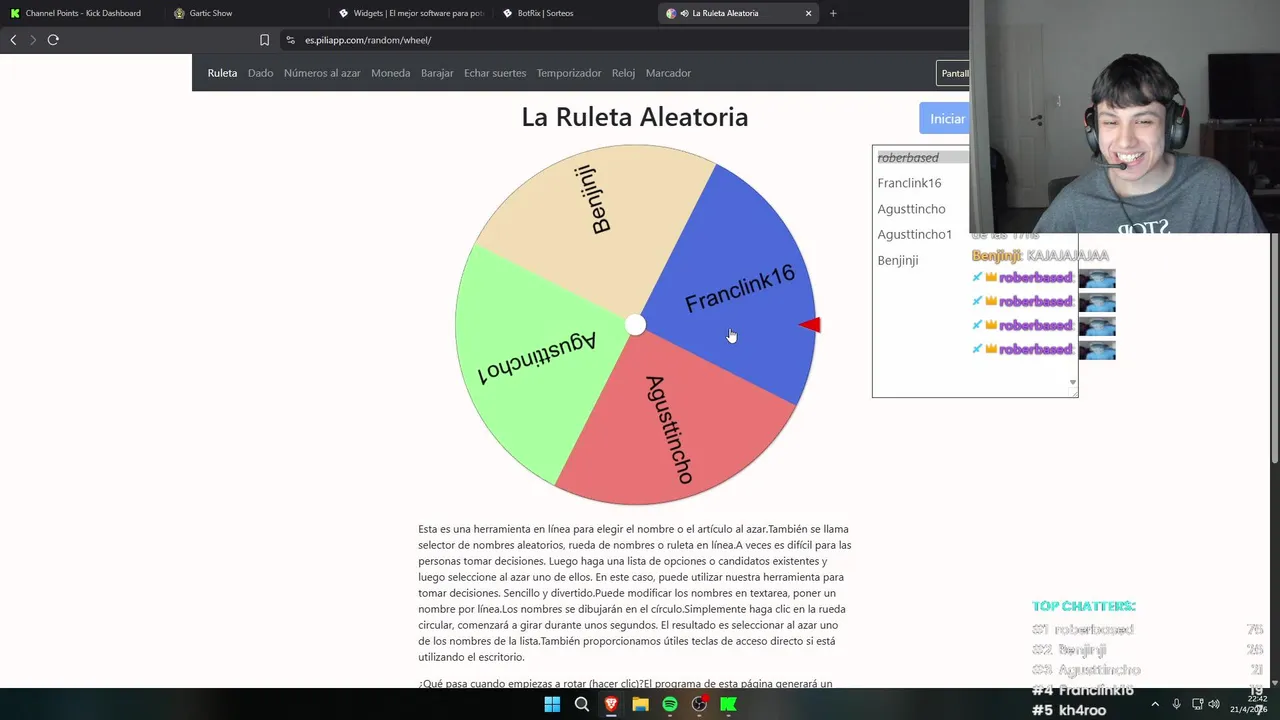This screenshot has width=1280, height=720.
Task: Open site settings icon beside the URL
Action: point(290,40)
